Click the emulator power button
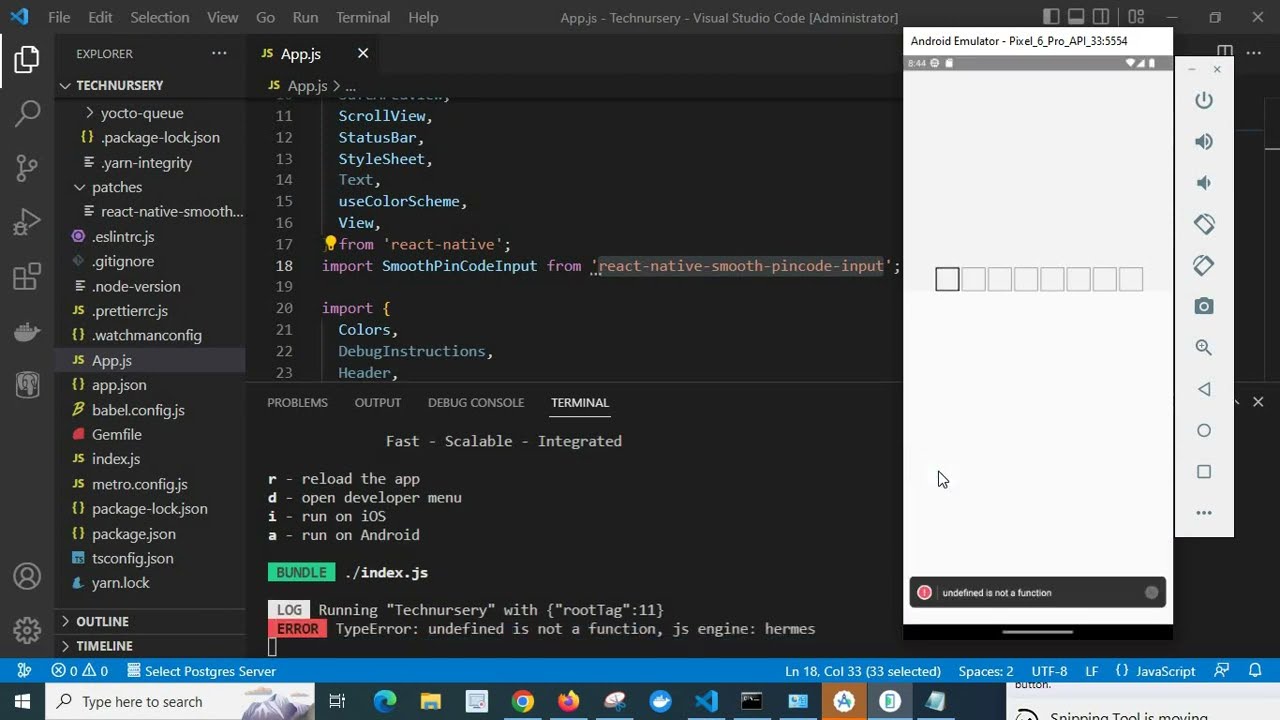The image size is (1280, 720). (1204, 100)
